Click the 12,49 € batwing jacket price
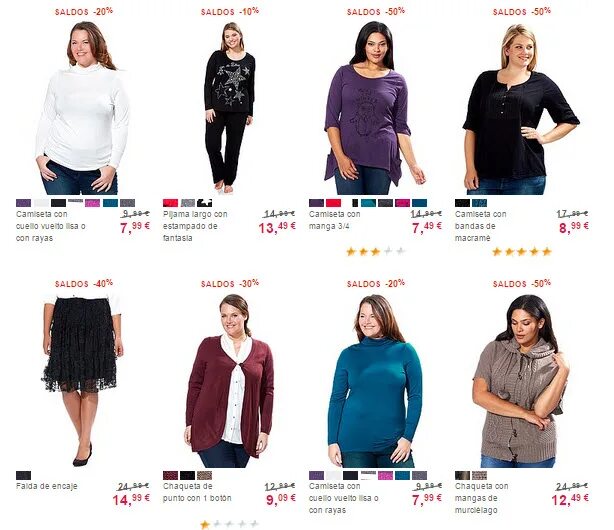 point(570,499)
